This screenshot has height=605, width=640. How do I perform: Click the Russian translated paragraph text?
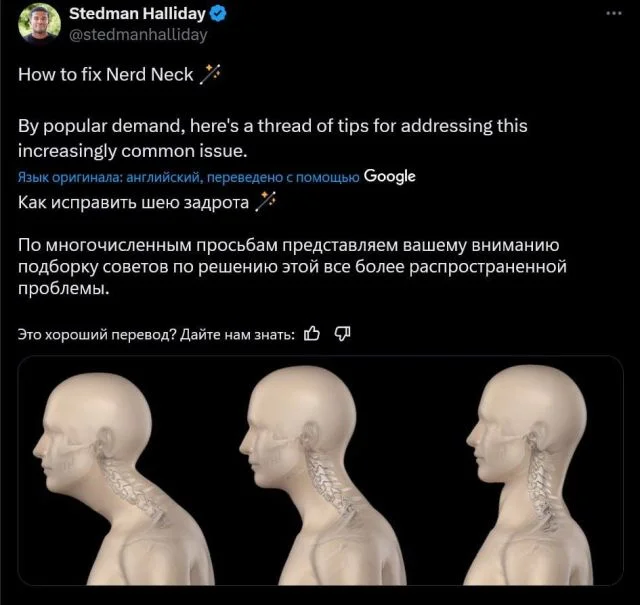[x=292, y=267]
